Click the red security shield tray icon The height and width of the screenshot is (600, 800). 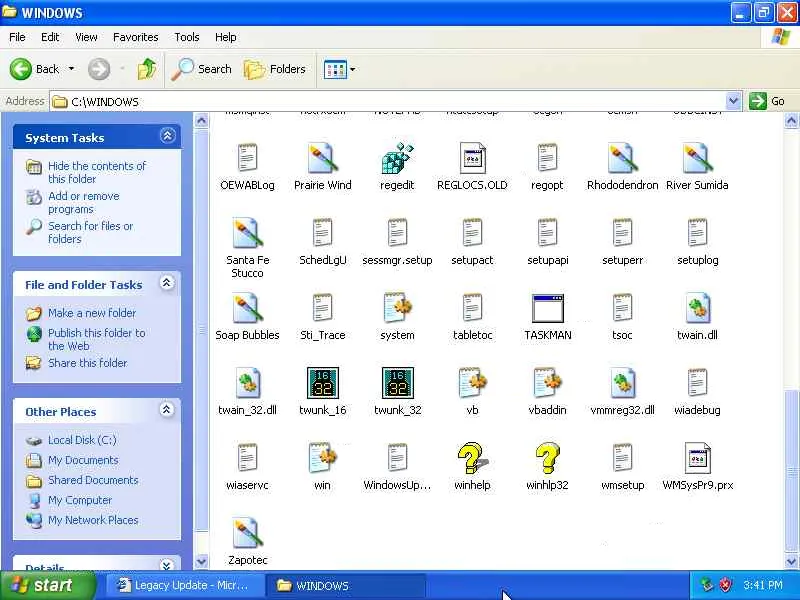[x=726, y=585]
